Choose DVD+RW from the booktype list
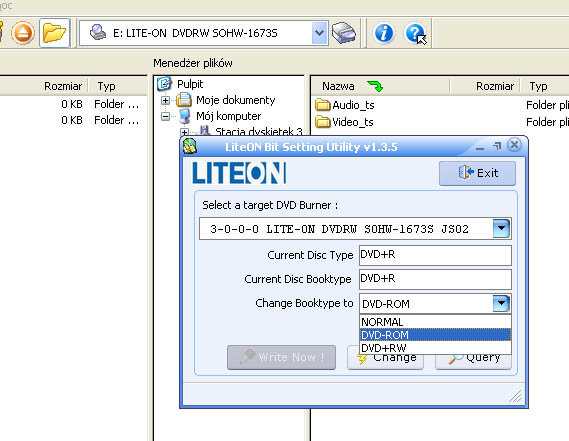The image size is (569, 441). click(435, 348)
